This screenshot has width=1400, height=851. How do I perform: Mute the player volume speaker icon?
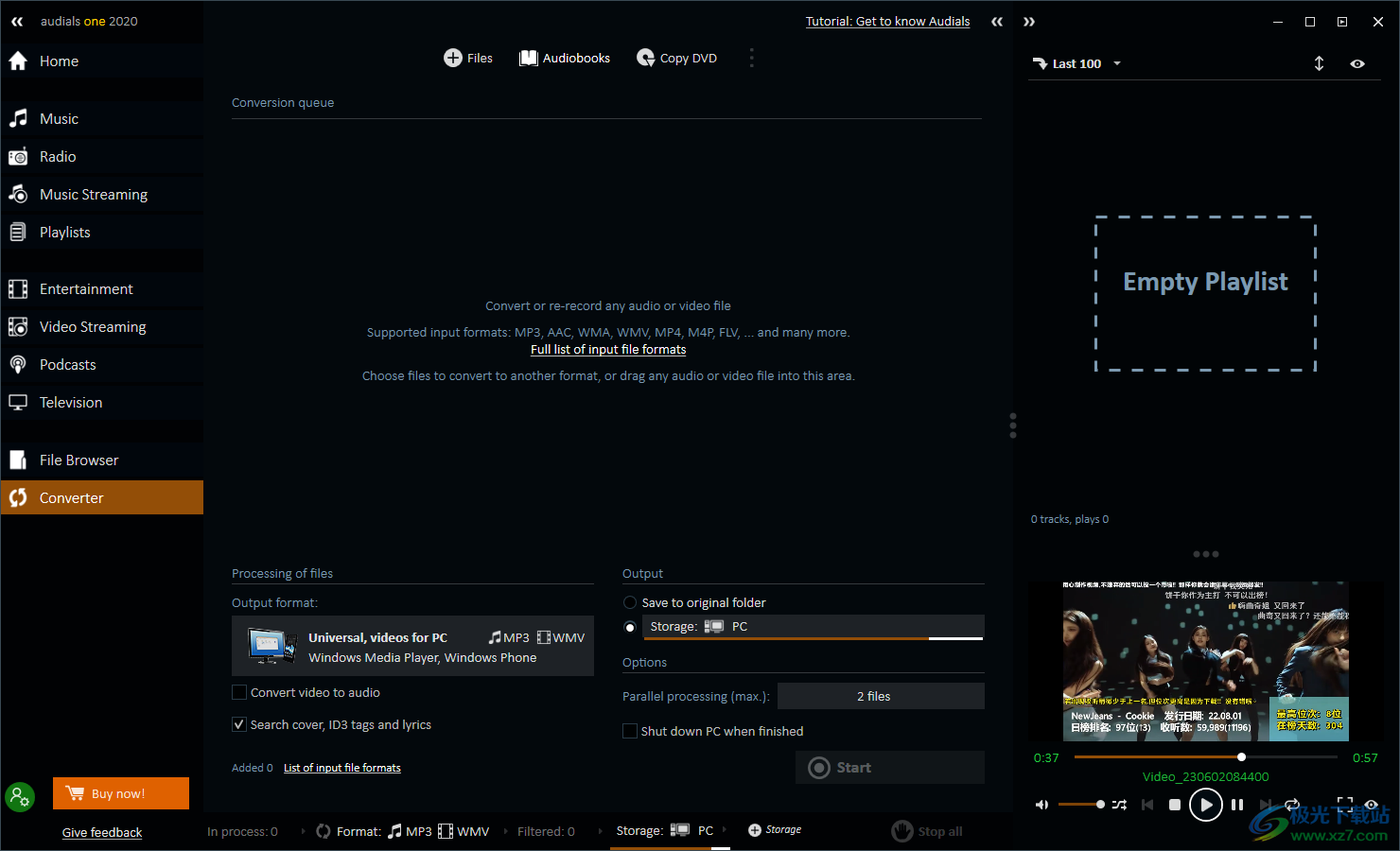click(x=1041, y=805)
